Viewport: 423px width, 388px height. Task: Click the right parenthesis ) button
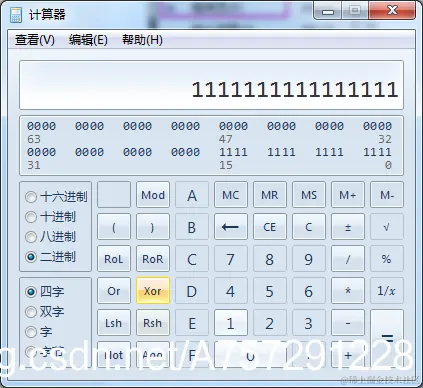pyautogui.click(x=153, y=227)
